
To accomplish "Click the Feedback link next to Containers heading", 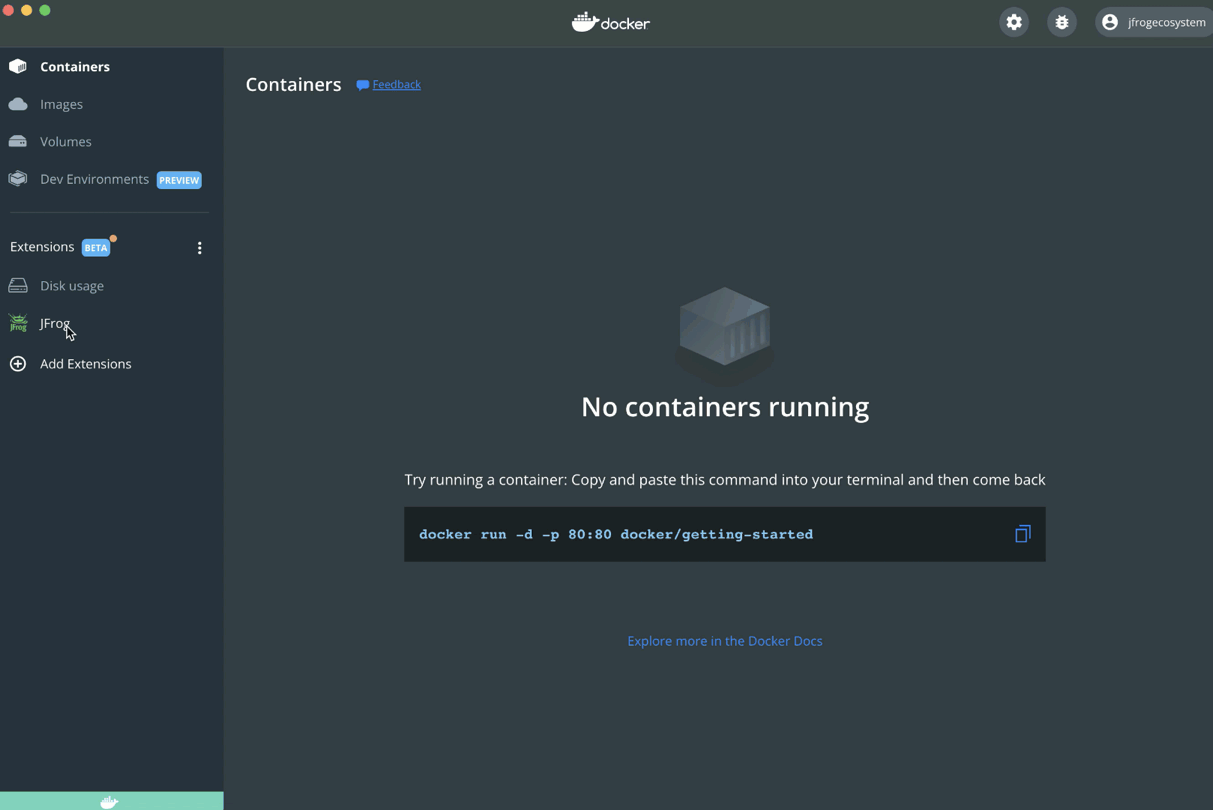I will click(x=394, y=84).
